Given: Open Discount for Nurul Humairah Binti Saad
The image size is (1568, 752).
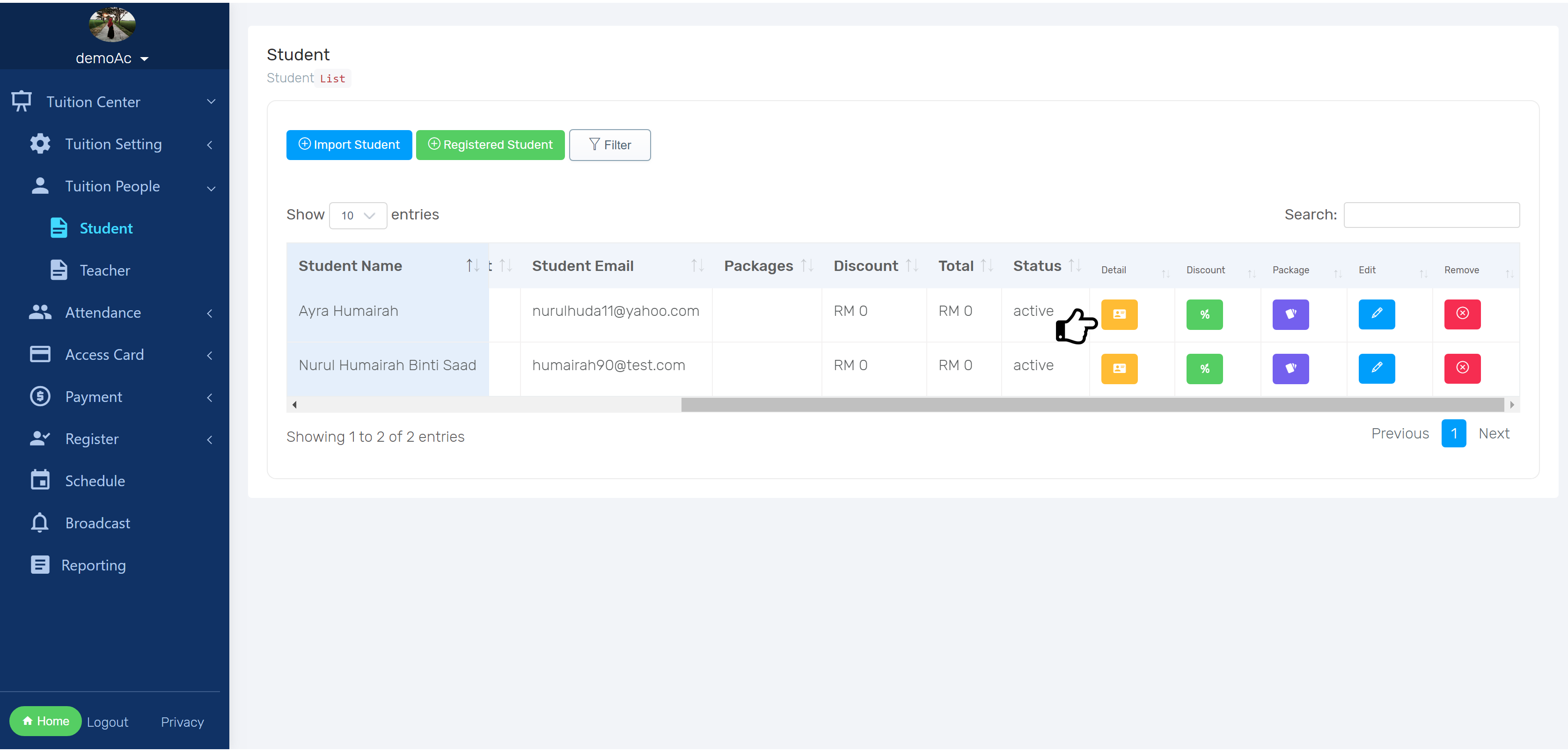Looking at the screenshot, I should tap(1204, 369).
